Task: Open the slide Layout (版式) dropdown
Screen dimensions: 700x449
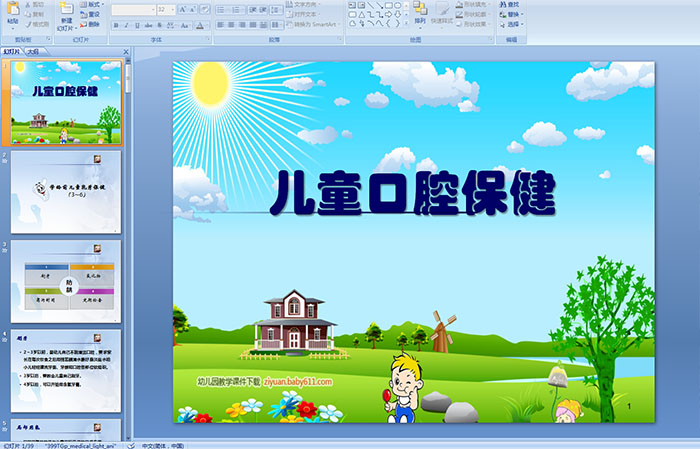Action: tap(92, 4)
